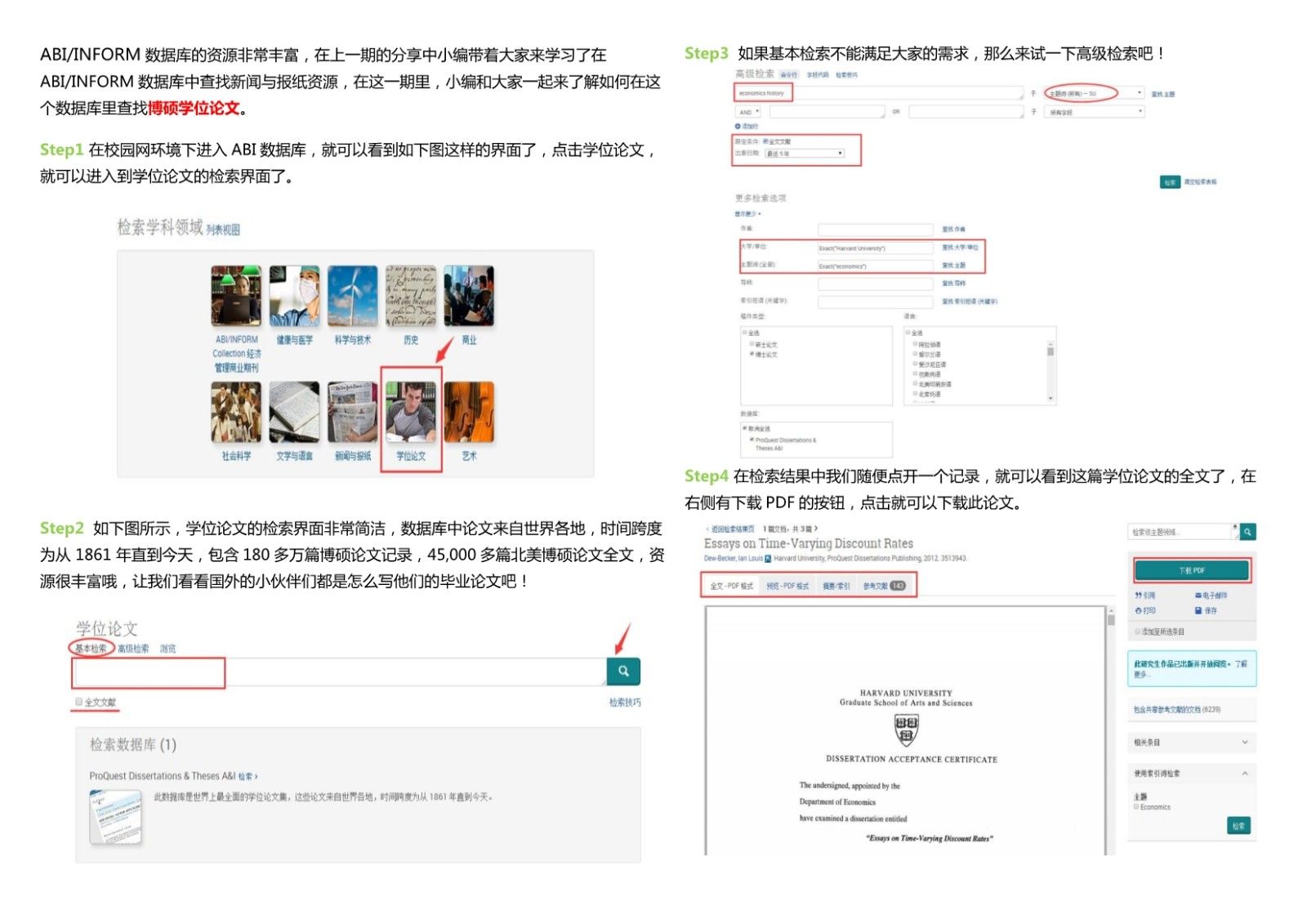The width and height of the screenshot is (1307, 924).
Task: Toggle the 硕士论文 checkbox
Action: click(752, 344)
